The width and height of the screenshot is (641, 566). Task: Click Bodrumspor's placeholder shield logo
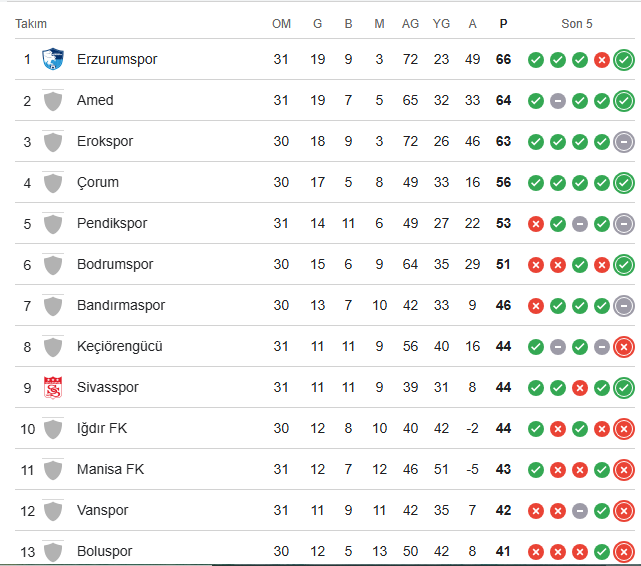point(52,265)
